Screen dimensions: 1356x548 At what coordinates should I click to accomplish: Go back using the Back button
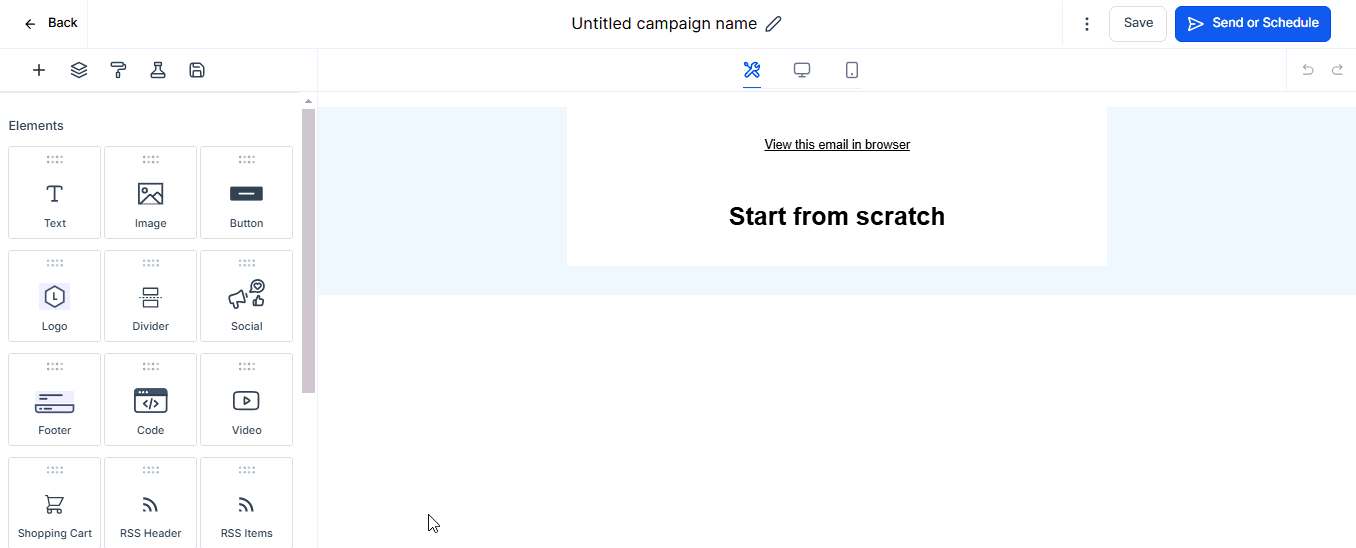pyautogui.click(x=50, y=24)
